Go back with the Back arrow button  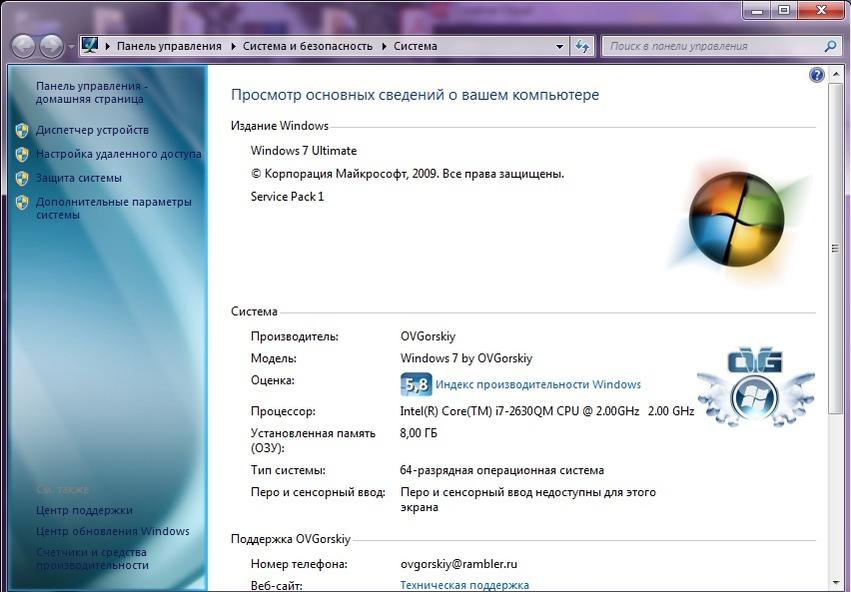23,46
